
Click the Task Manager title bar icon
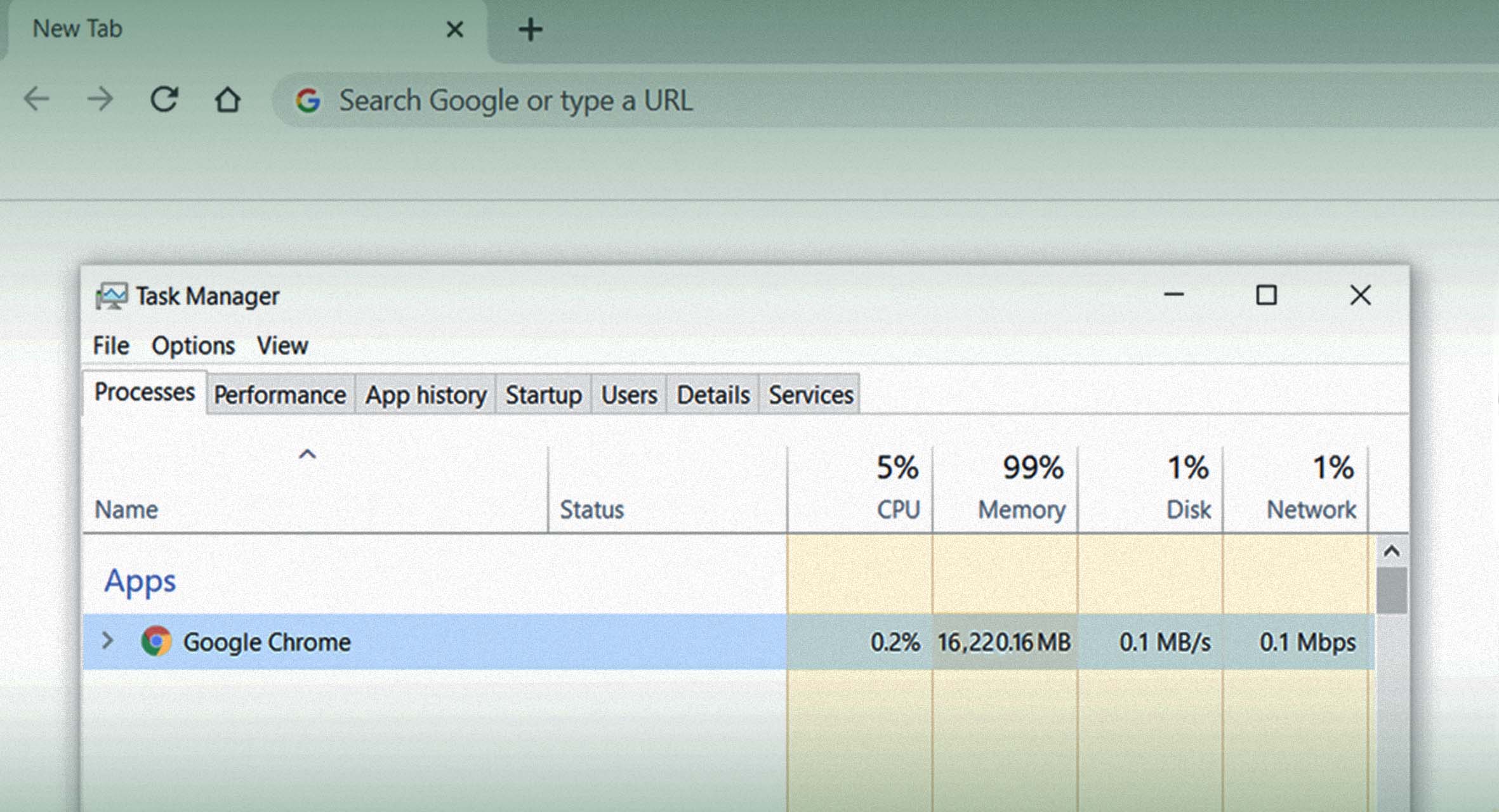(x=111, y=296)
